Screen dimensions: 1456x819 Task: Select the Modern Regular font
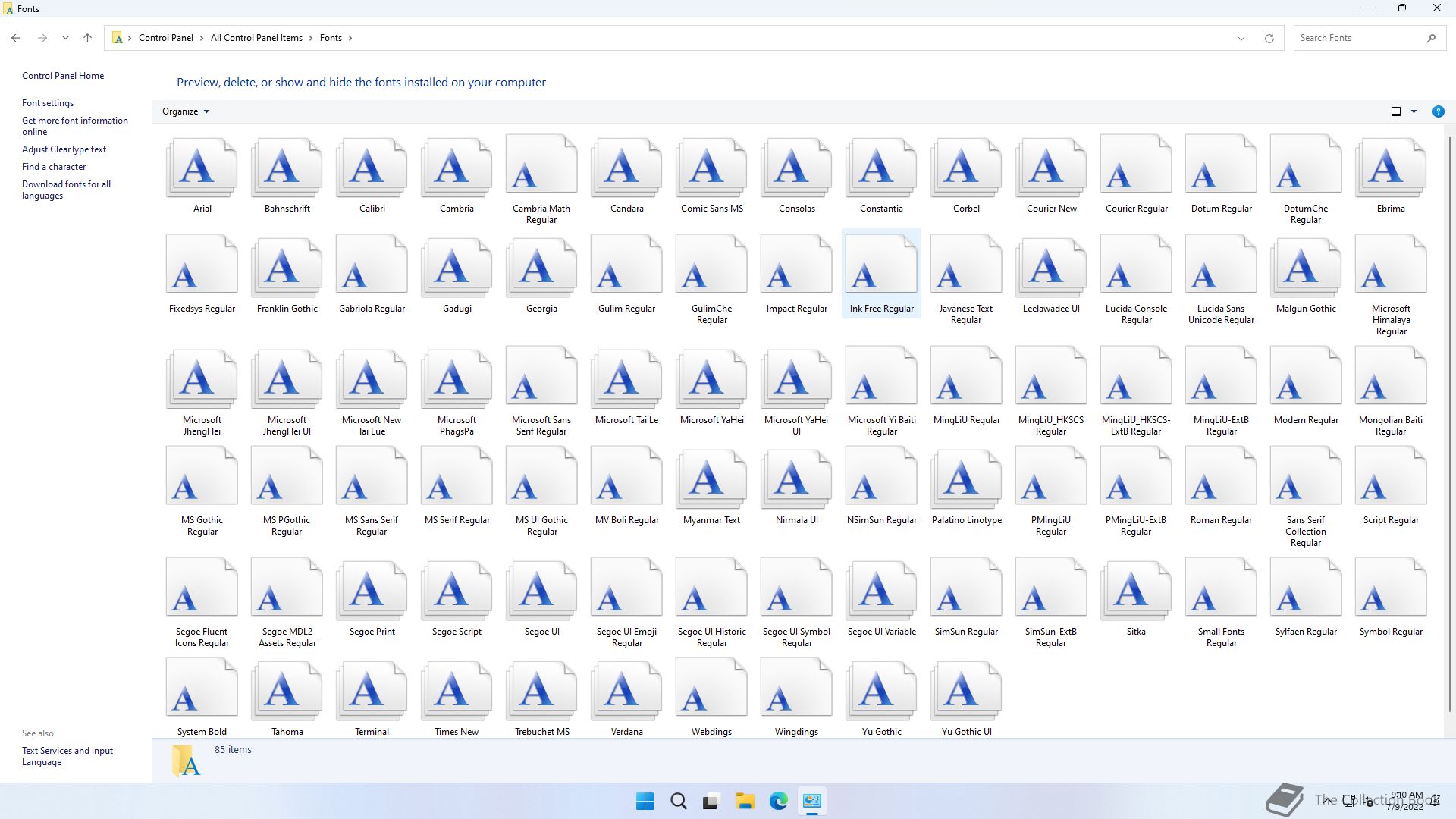point(1306,387)
